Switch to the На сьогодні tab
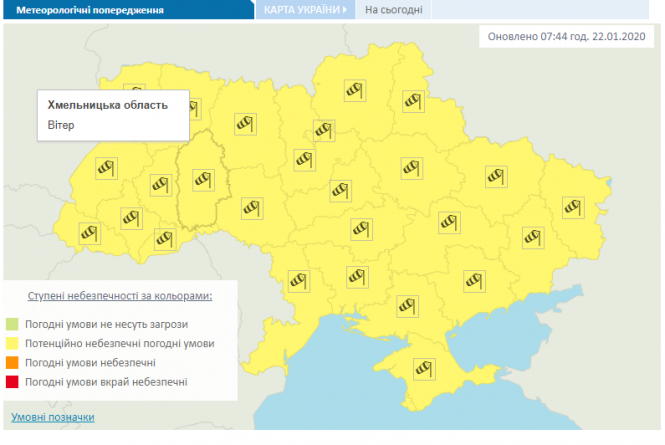Screen dimensions: 665x445 pyautogui.click(x=392, y=11)
